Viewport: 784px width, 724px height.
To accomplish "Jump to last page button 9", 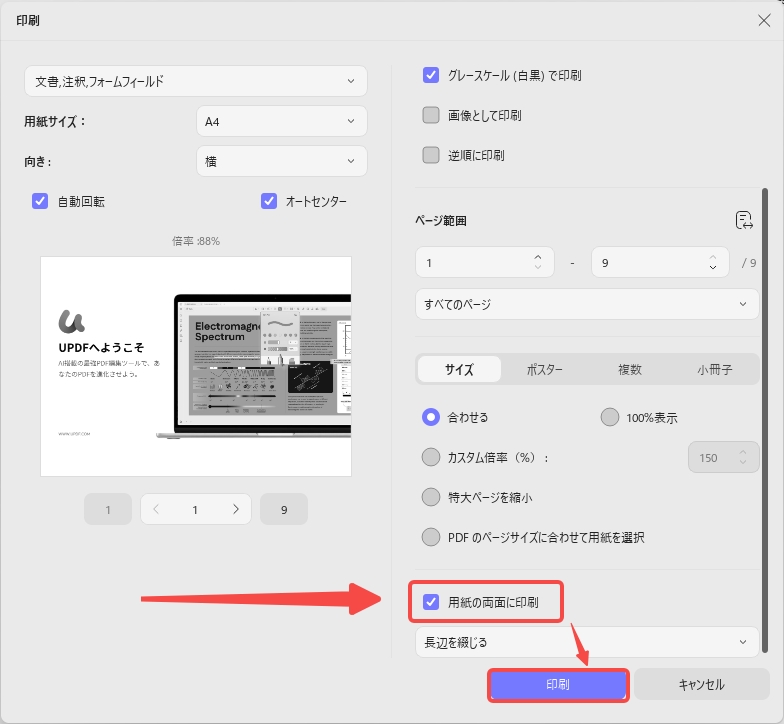I will [284, 509].
